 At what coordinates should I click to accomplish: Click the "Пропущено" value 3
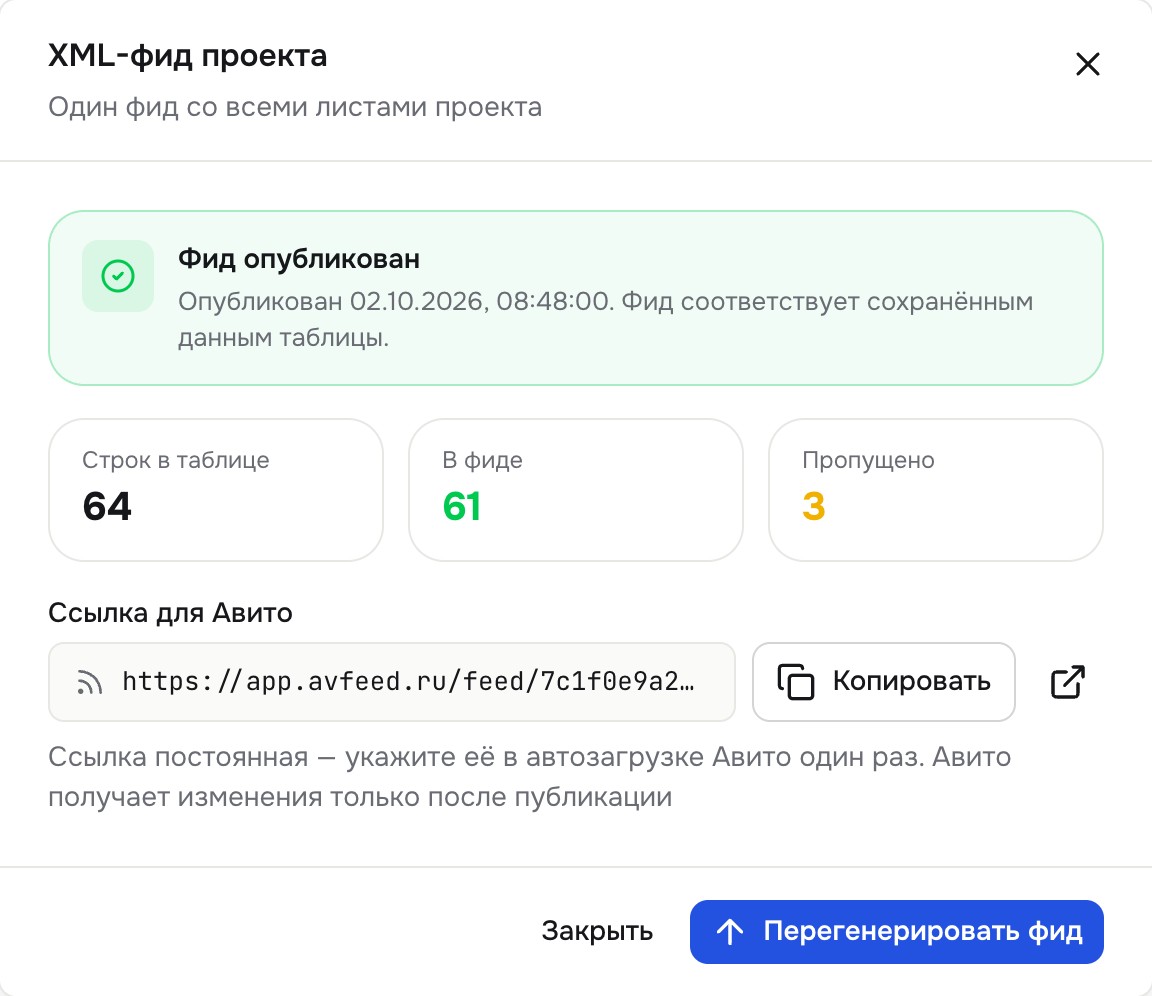click(x=813, y=506)
